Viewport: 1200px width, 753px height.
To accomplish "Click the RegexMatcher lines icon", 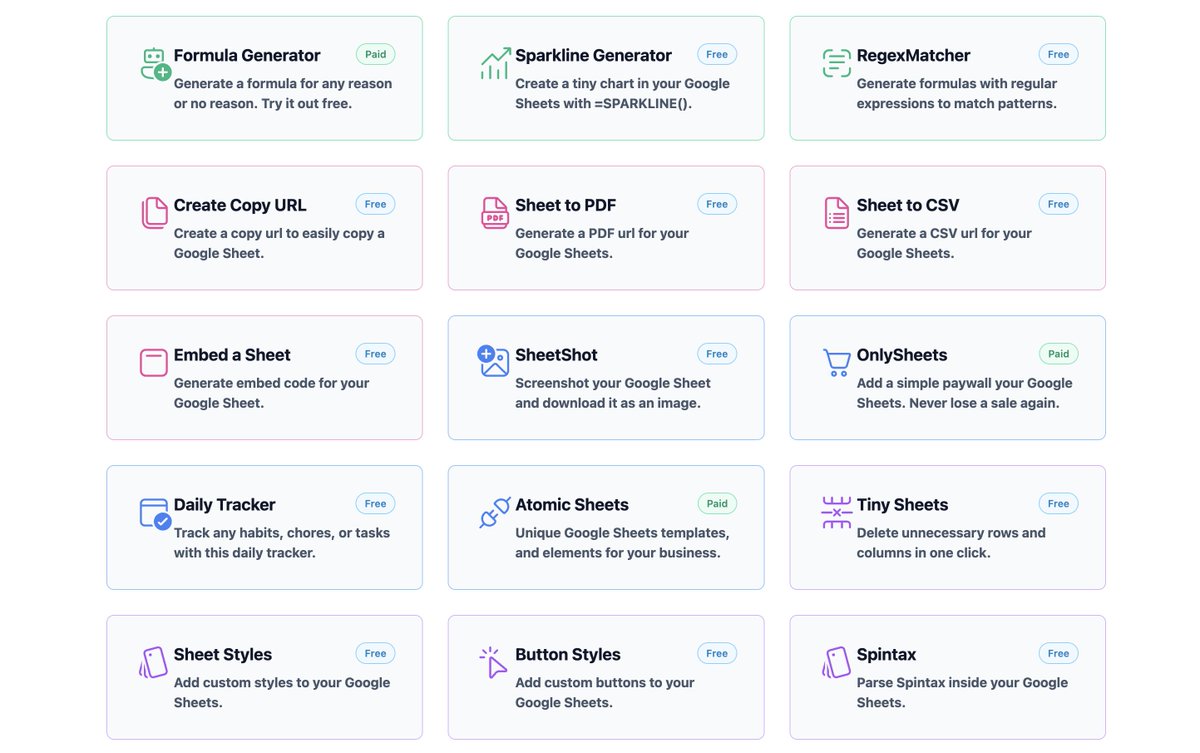I will 836,62.
